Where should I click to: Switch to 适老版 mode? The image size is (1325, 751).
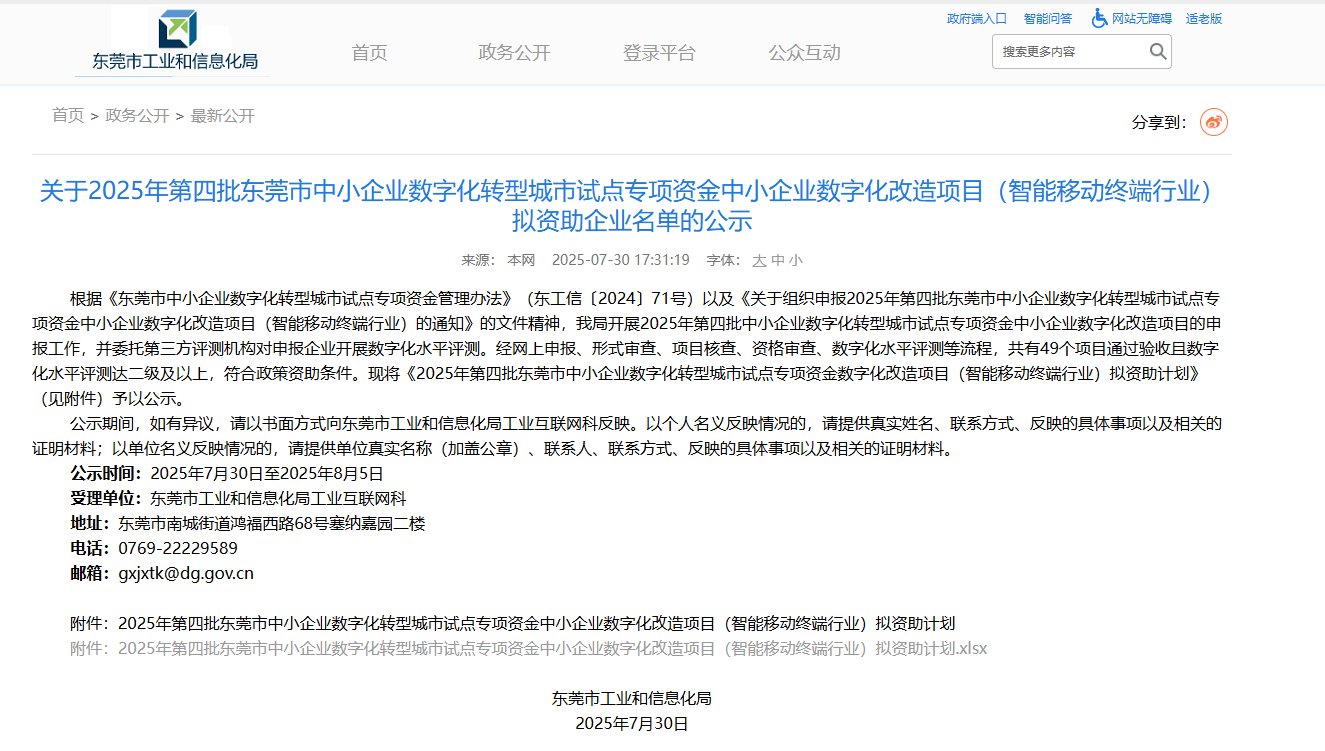tap(1203, 19)
